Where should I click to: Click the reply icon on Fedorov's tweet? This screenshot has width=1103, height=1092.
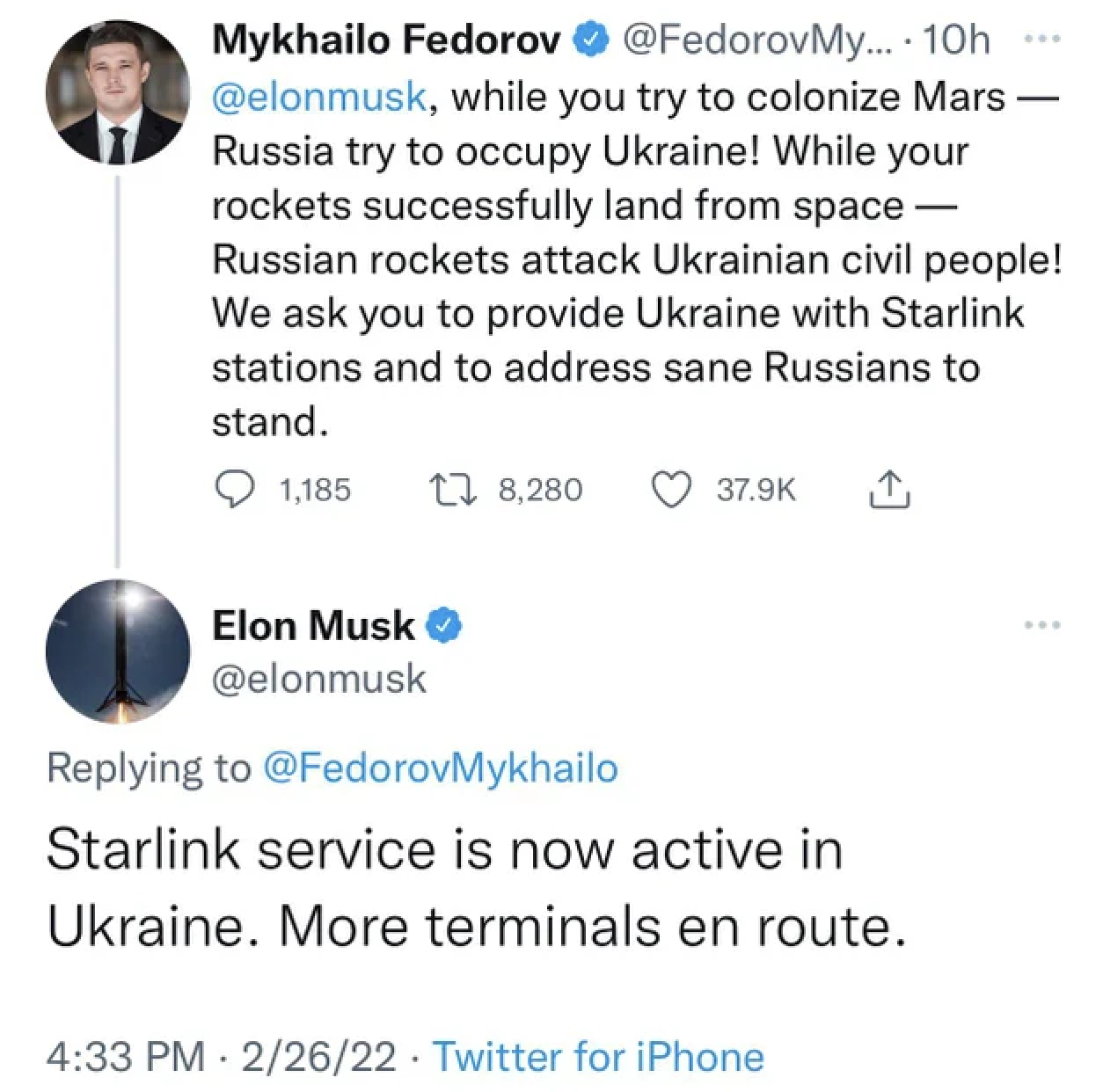pyautogui.click(x=234, y=490)
